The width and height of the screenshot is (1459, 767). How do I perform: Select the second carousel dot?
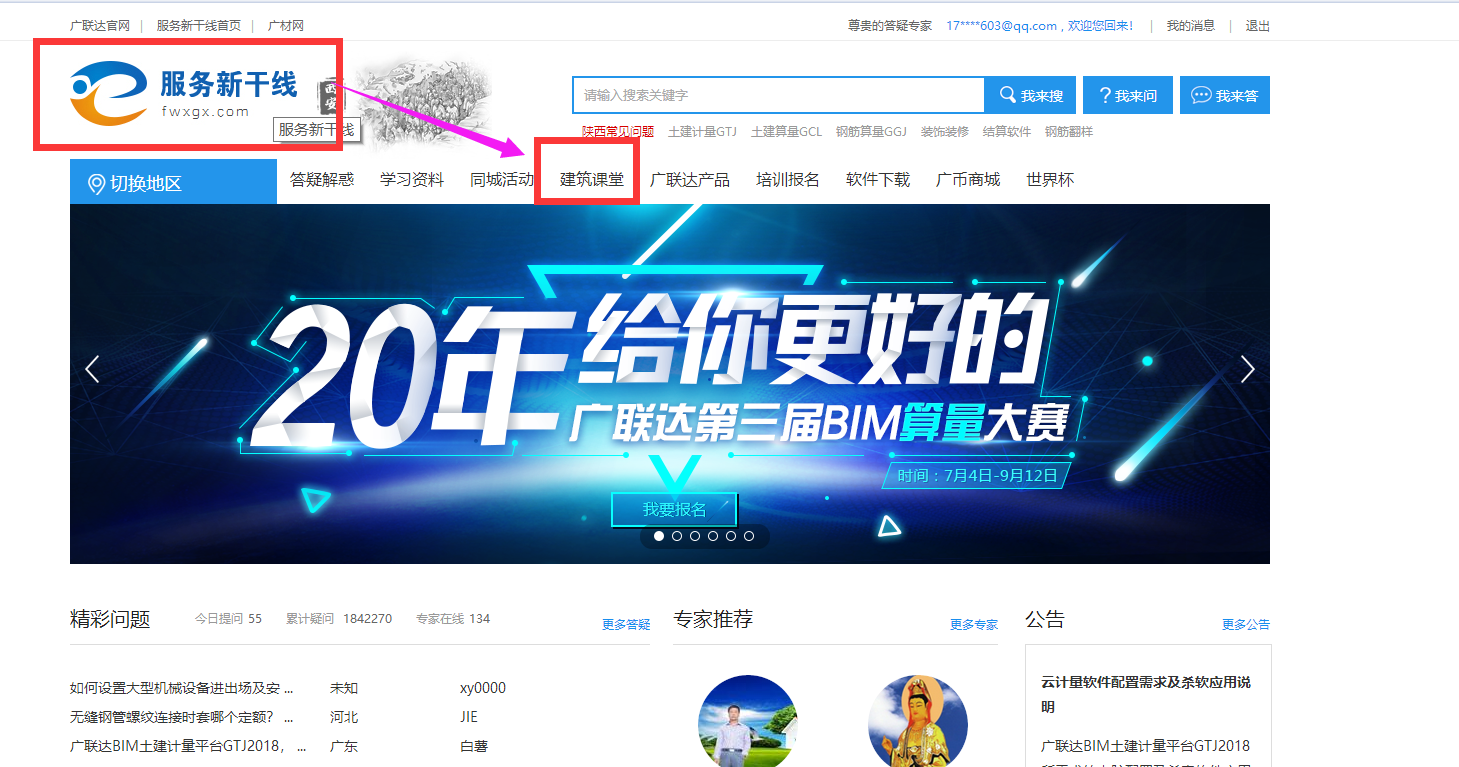pyautogui.click(x=677, y=536)
